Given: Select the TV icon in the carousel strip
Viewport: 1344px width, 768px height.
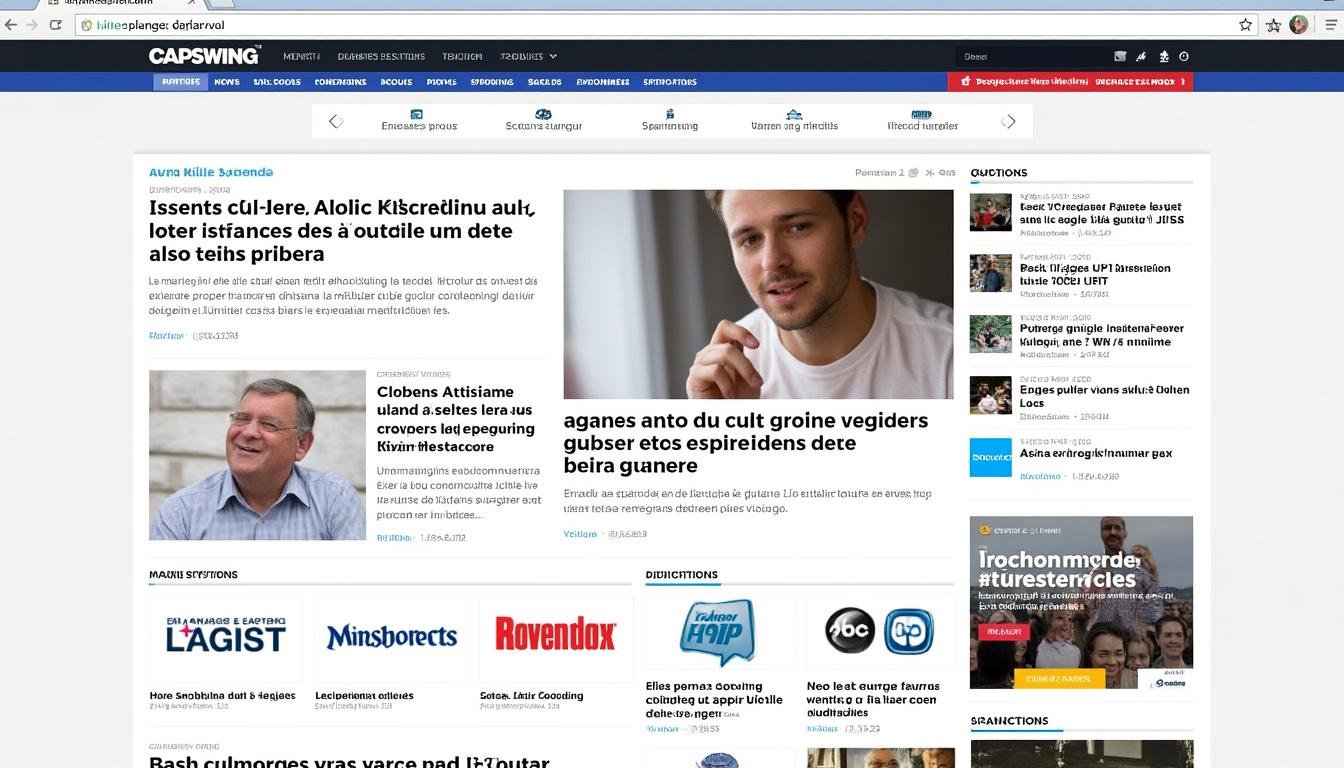Looking at the screenshot, I should 417,115.
